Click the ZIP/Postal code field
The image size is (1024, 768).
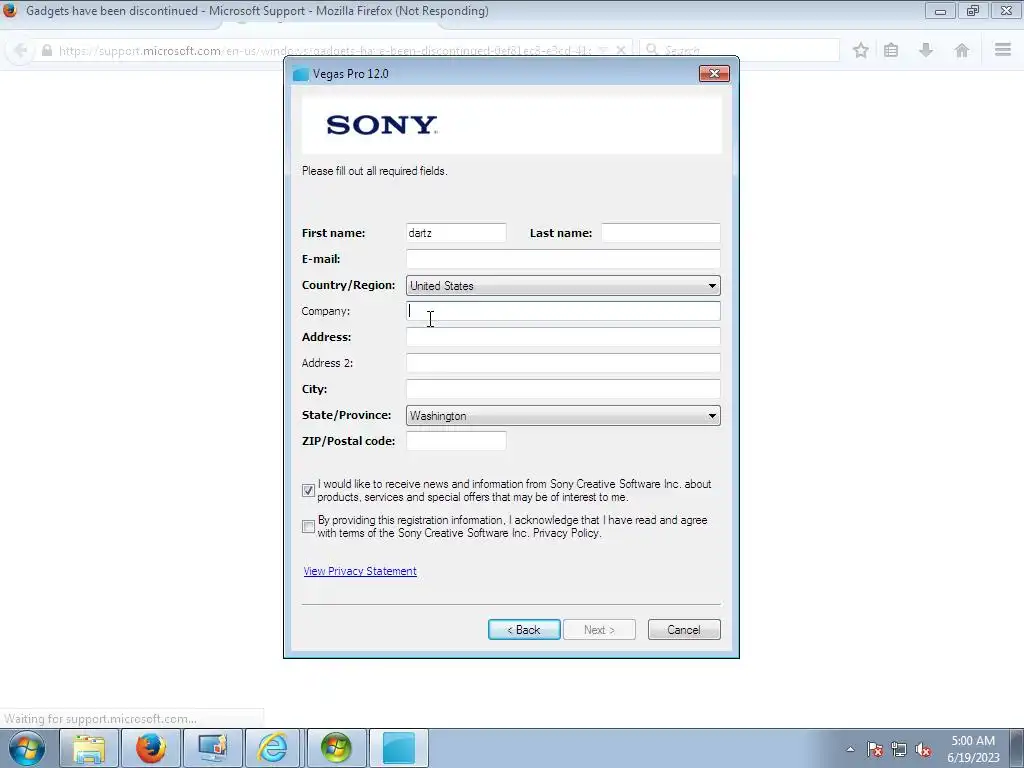tap(456, 441)
